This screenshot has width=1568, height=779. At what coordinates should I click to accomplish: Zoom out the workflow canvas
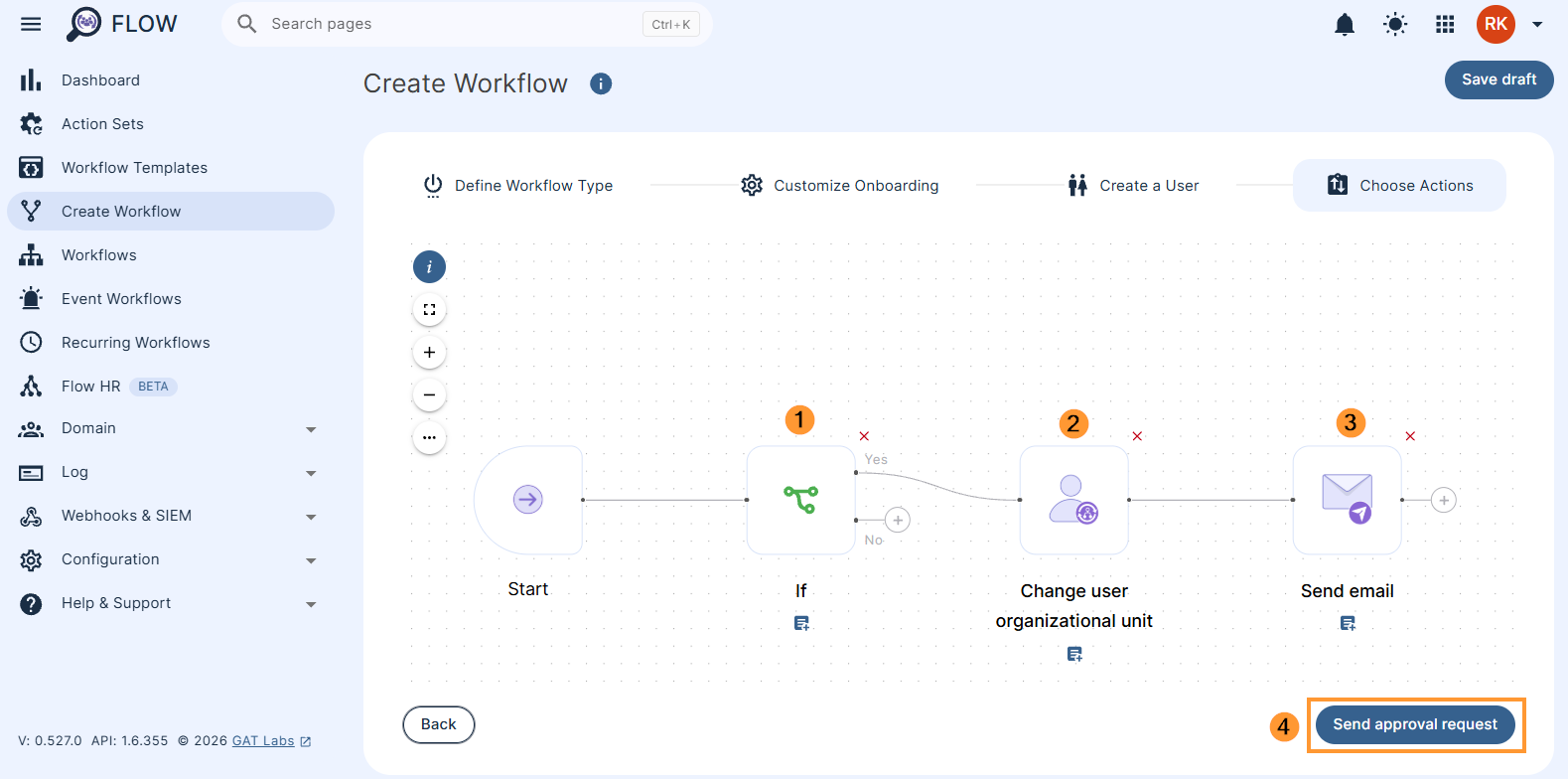[x=429, y=394]
